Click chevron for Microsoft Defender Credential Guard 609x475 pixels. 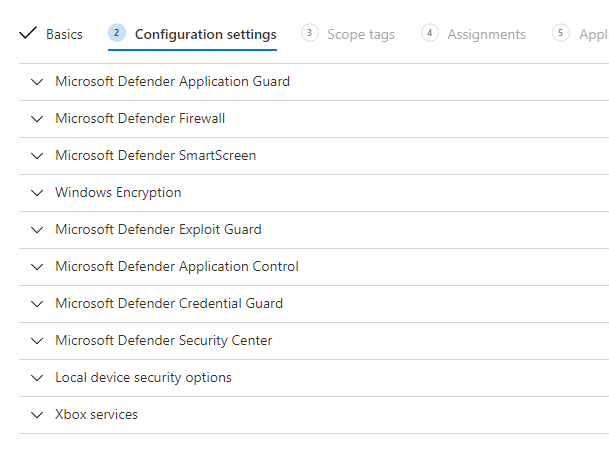pos(38,304)
